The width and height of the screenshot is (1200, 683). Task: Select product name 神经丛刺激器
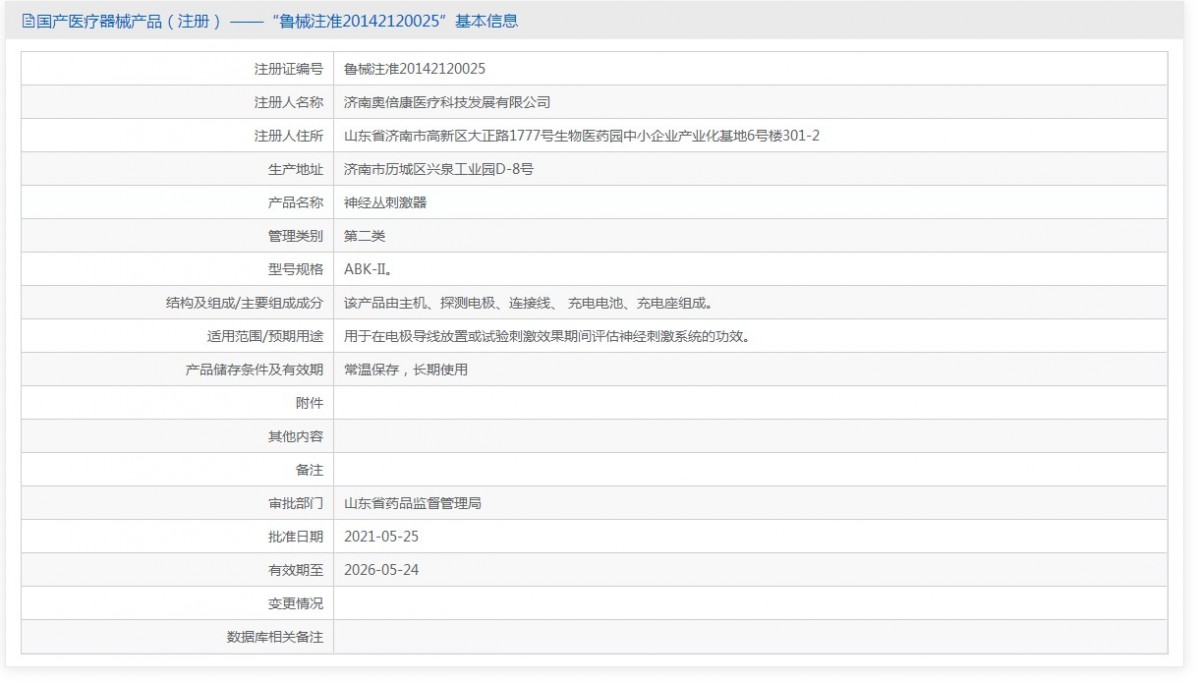click(x=385, y=202)
